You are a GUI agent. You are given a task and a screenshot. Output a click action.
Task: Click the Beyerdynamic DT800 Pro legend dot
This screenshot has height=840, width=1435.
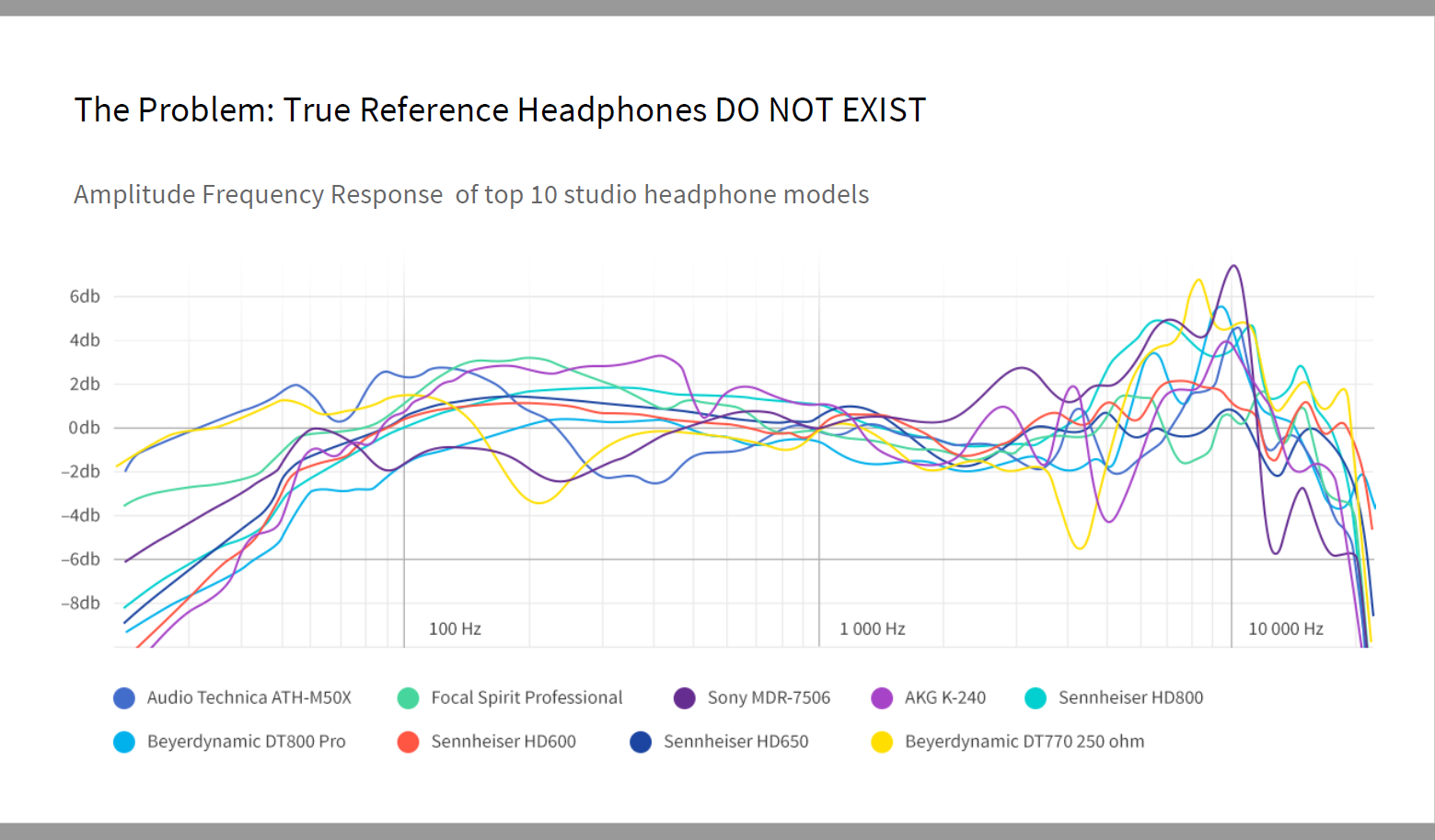[x=124, y=742]
